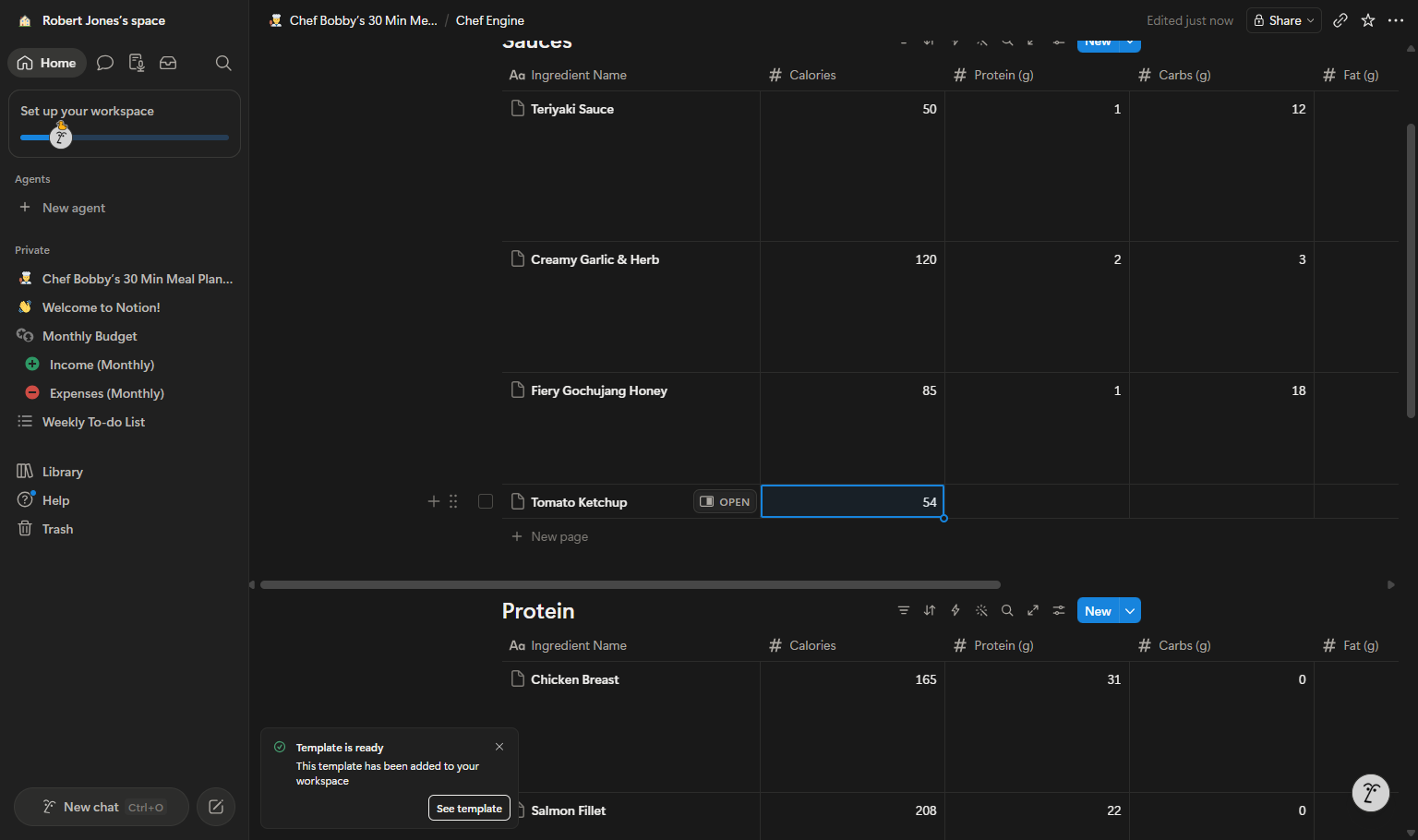The width and height of the screenshot is (1418, 840).
Task: Open Weekly To-do List in sidebar
Action: pos(125,422)
